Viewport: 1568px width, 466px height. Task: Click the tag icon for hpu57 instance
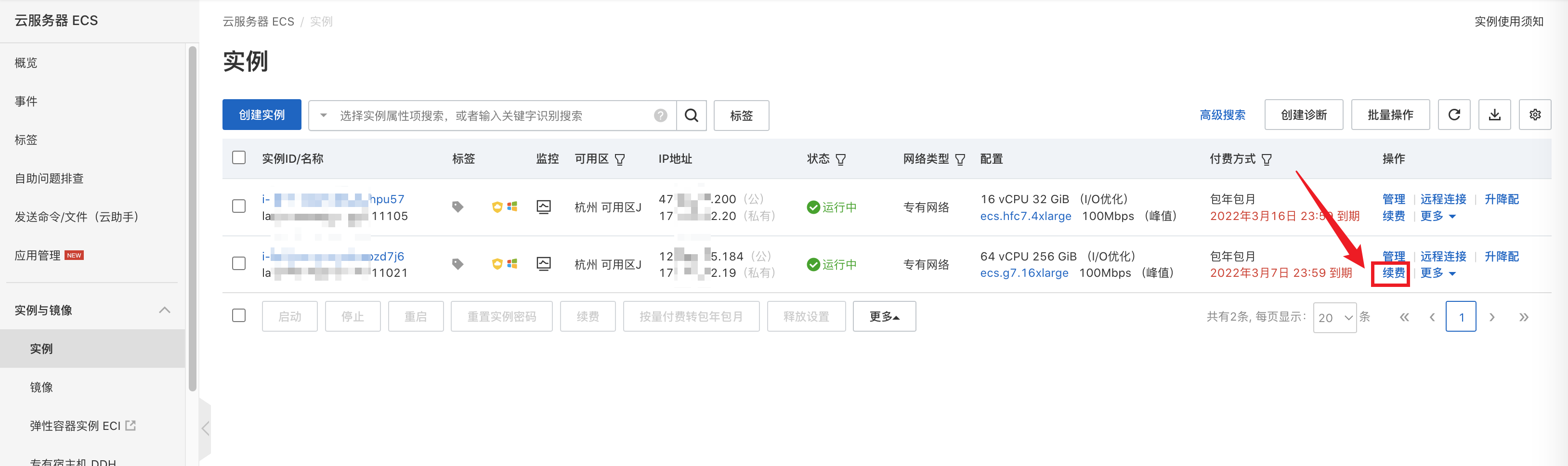click(x=458, y=207)
